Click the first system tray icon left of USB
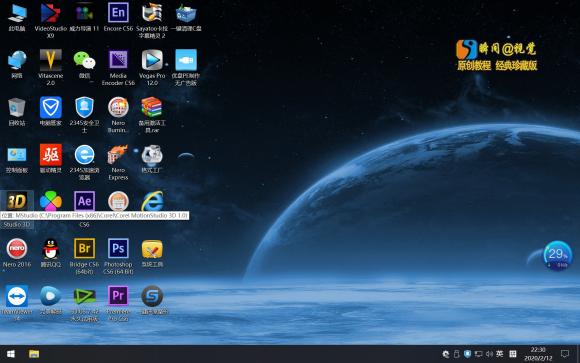 (445, 354)
